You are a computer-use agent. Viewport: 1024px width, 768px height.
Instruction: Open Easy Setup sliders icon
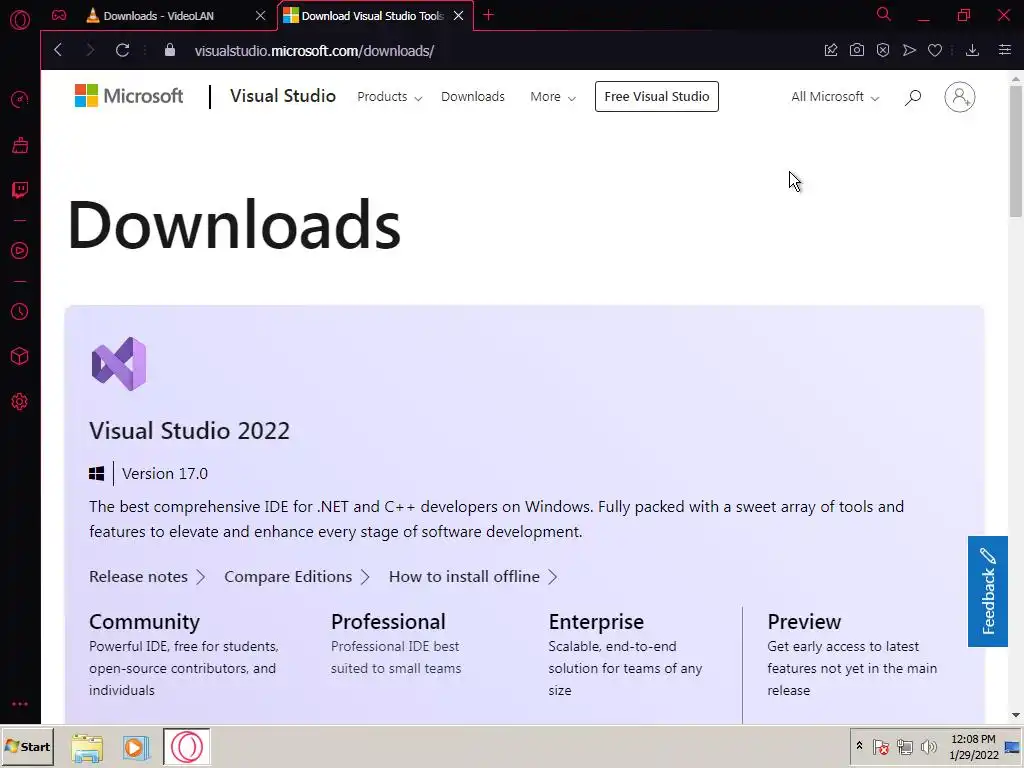click(x=1005, y=50)
